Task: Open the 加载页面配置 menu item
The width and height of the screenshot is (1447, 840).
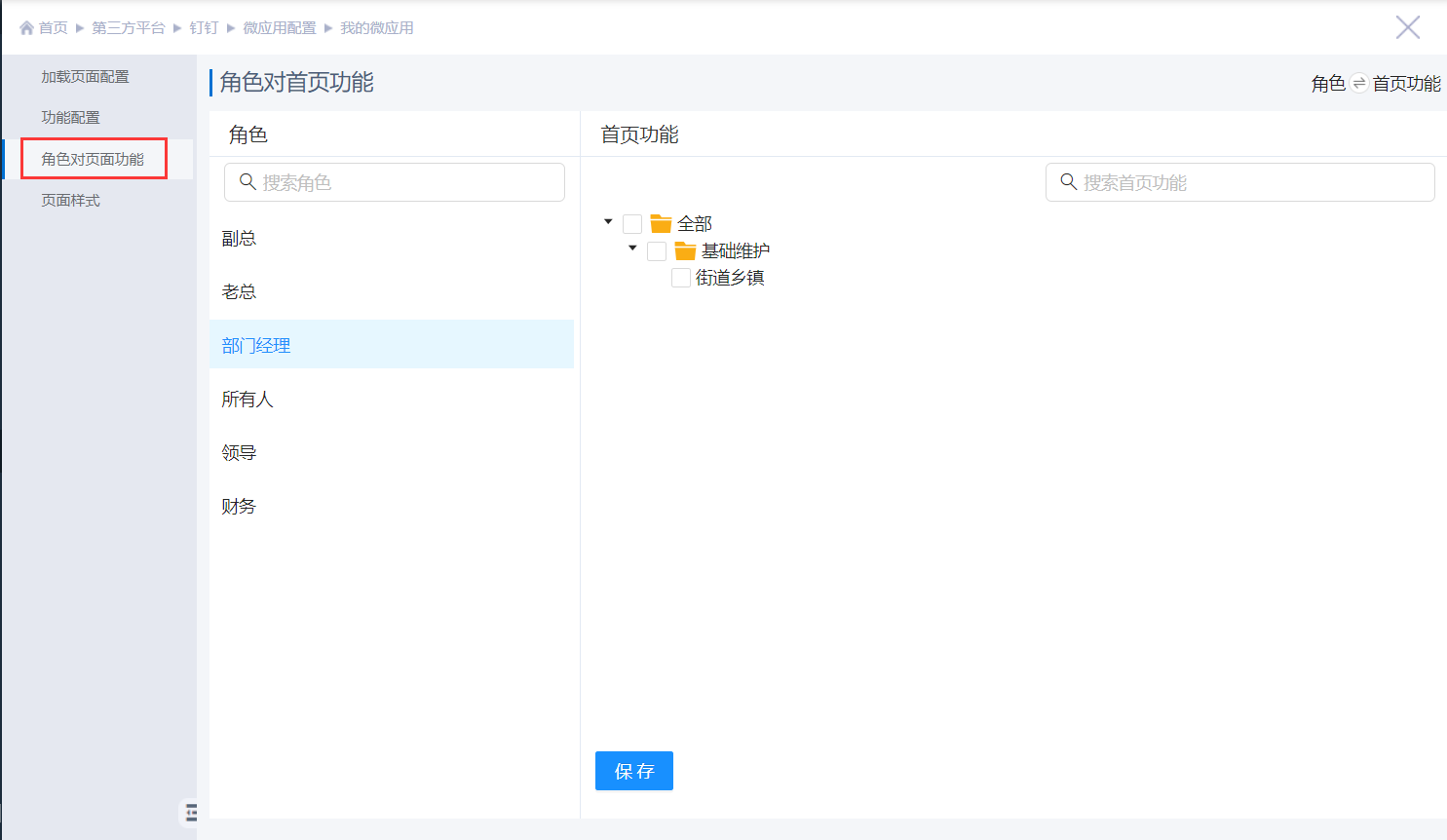Action: point(85,77)
